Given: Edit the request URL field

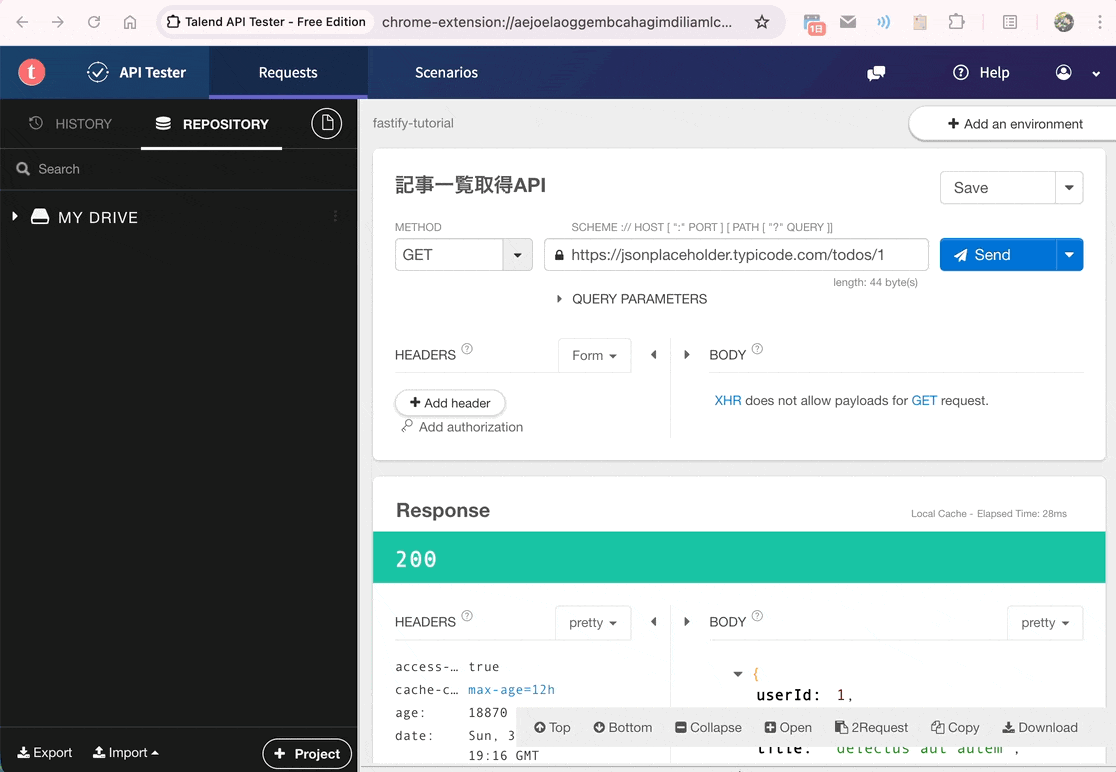Looking at the screenshot, I should pyautogui.click(x=736, y=255).
